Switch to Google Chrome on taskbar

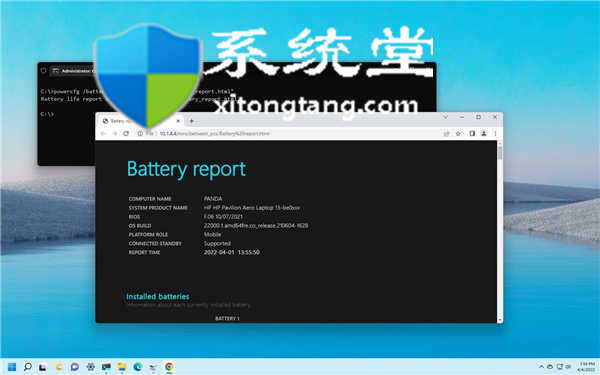169,367
